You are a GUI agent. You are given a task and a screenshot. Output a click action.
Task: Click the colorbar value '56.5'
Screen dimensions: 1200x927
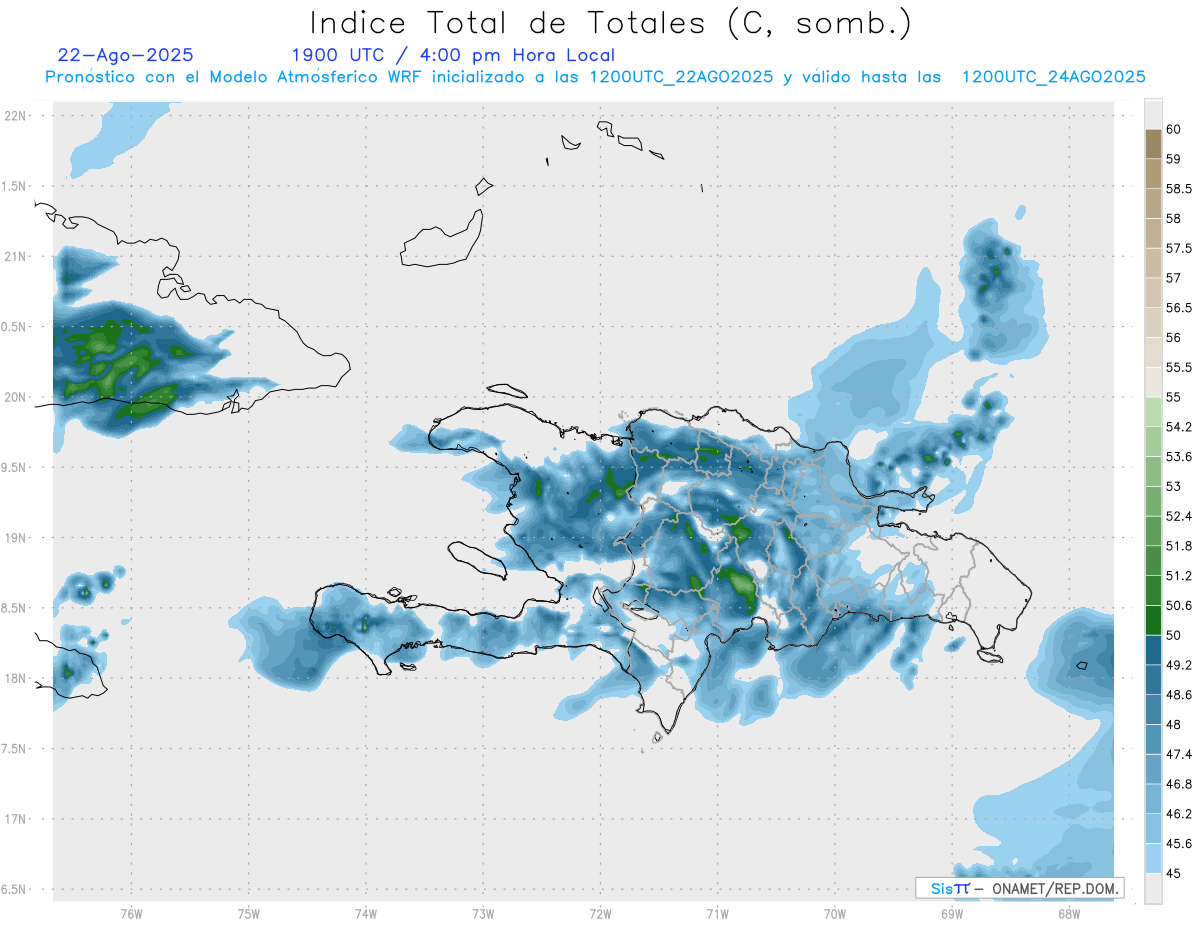1179,308
